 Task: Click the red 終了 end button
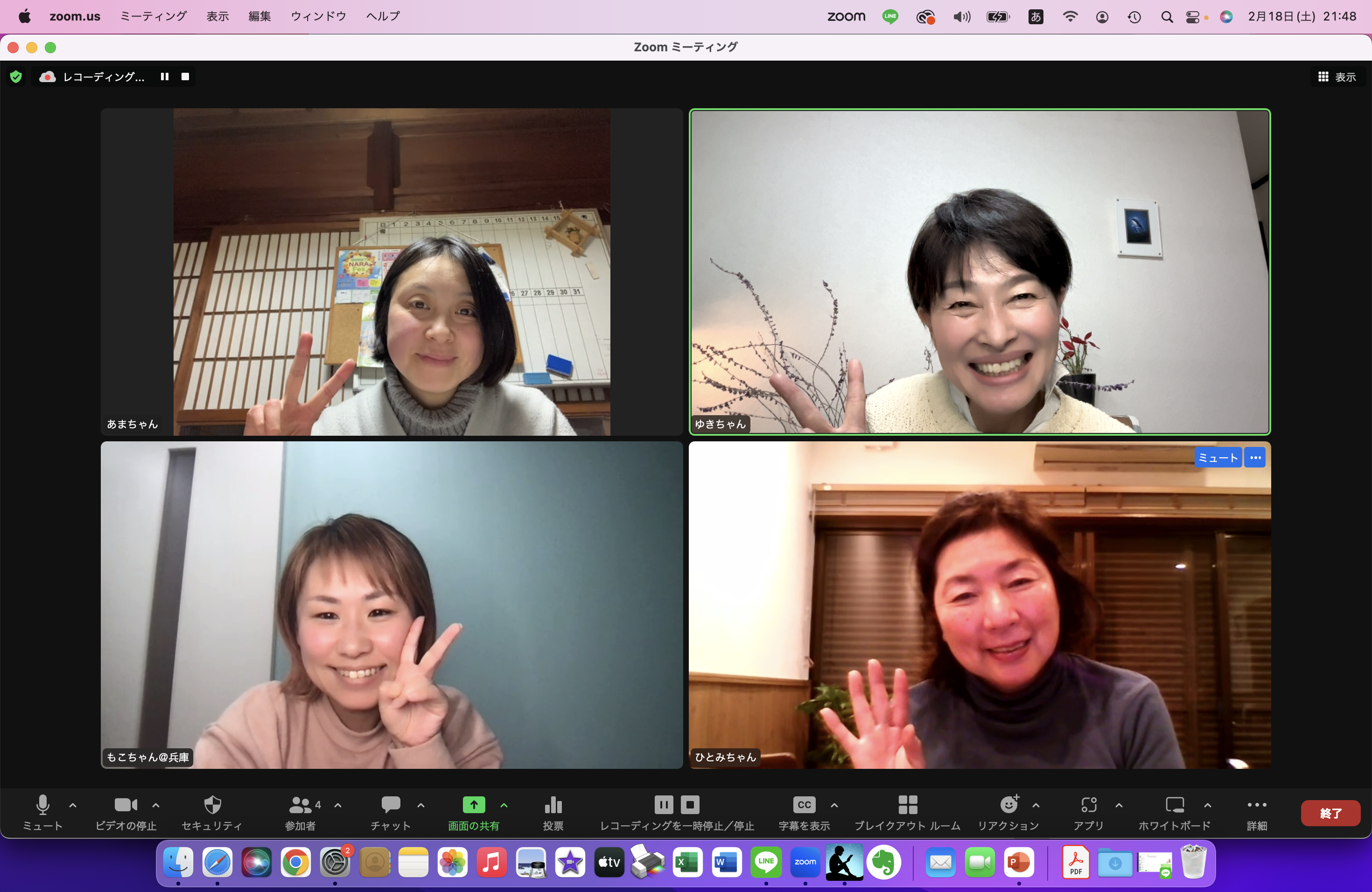click(x=1330, y=813)
